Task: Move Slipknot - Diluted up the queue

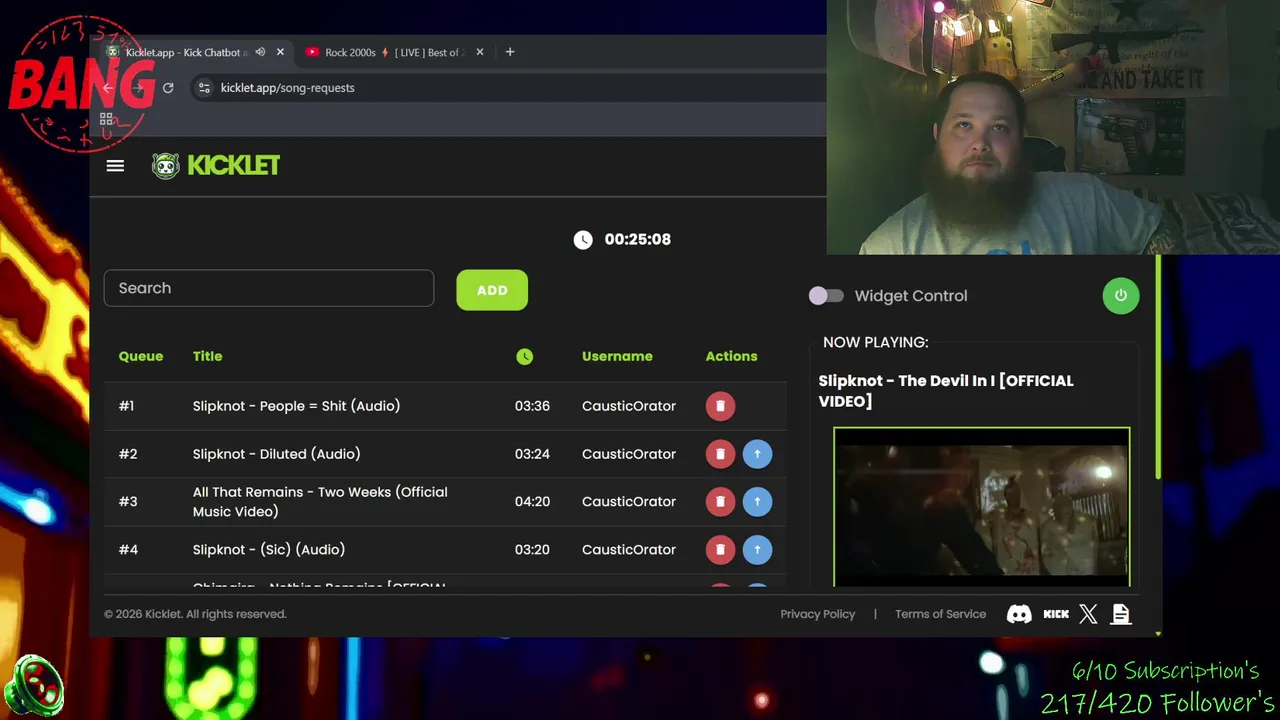Action: 757,454
